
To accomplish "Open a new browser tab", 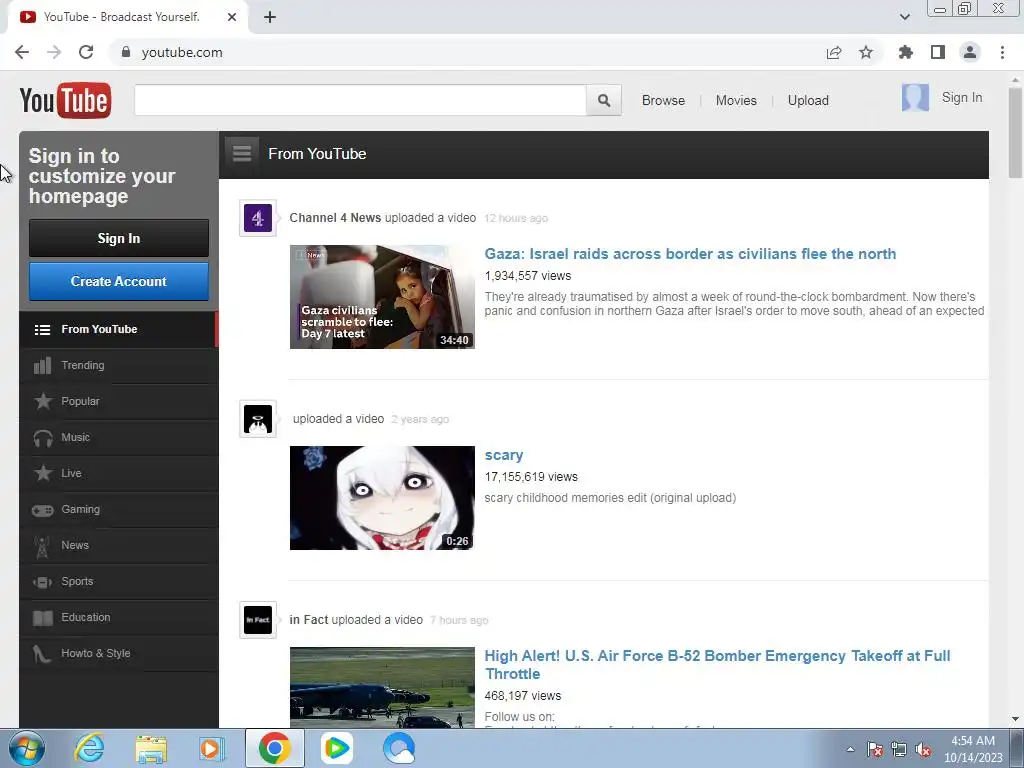I will coord(270,17).
